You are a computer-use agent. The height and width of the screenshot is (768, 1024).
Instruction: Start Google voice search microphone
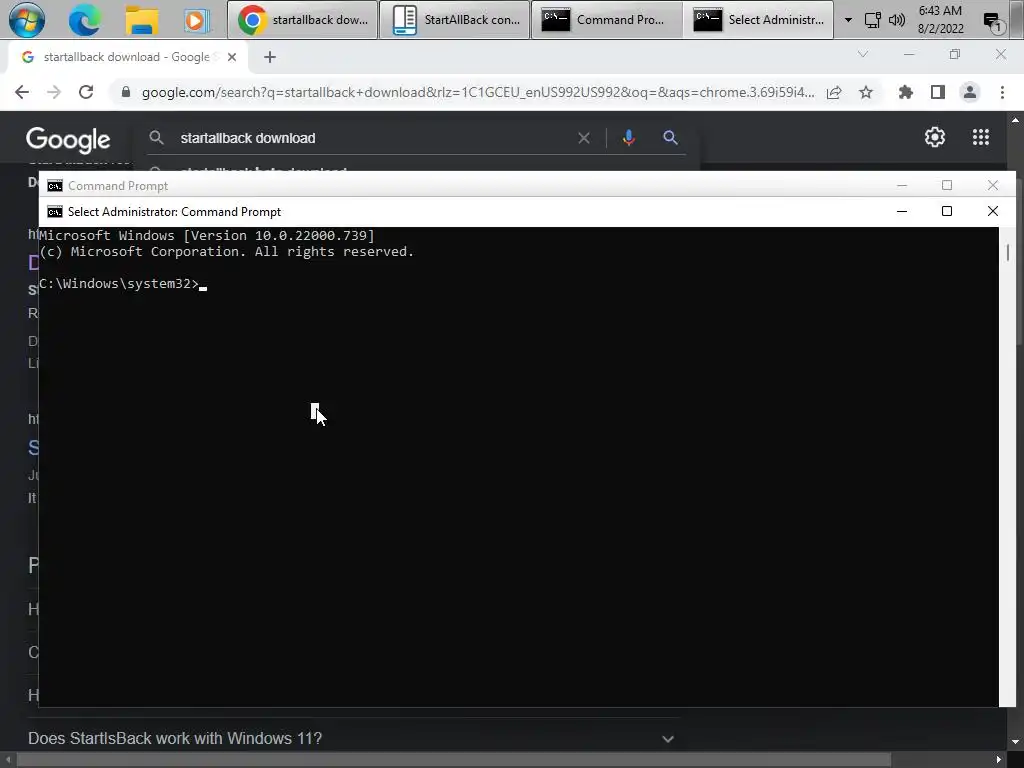629,138
